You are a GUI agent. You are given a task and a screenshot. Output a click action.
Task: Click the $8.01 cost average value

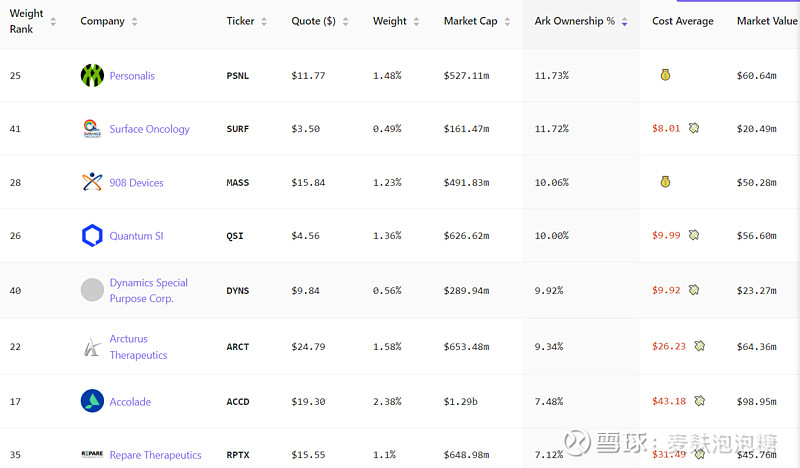coord(666,128)
